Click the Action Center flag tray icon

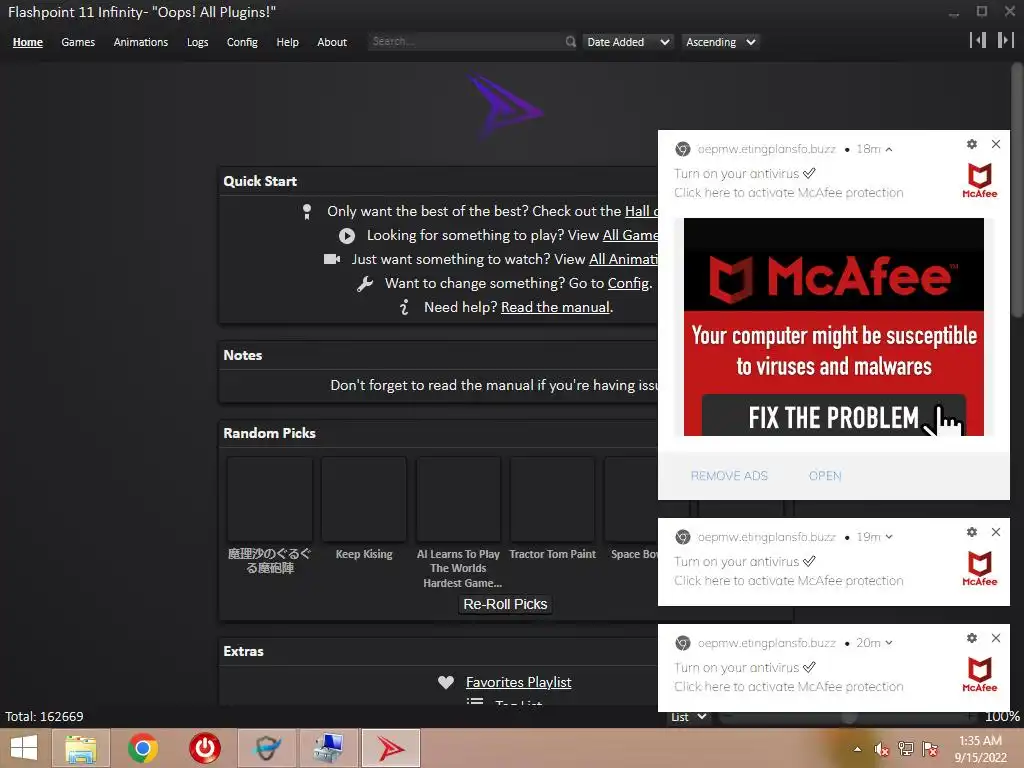click(930, 749)
